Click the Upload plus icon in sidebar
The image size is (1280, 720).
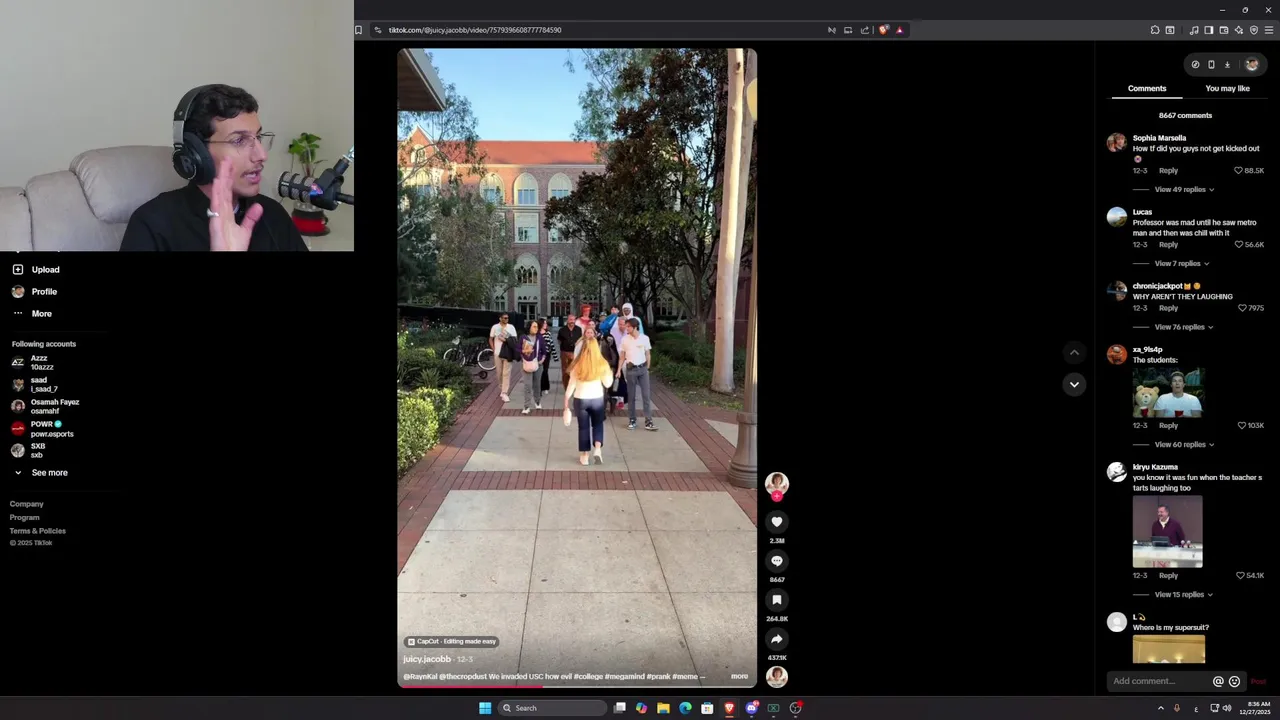coord(18,269)
